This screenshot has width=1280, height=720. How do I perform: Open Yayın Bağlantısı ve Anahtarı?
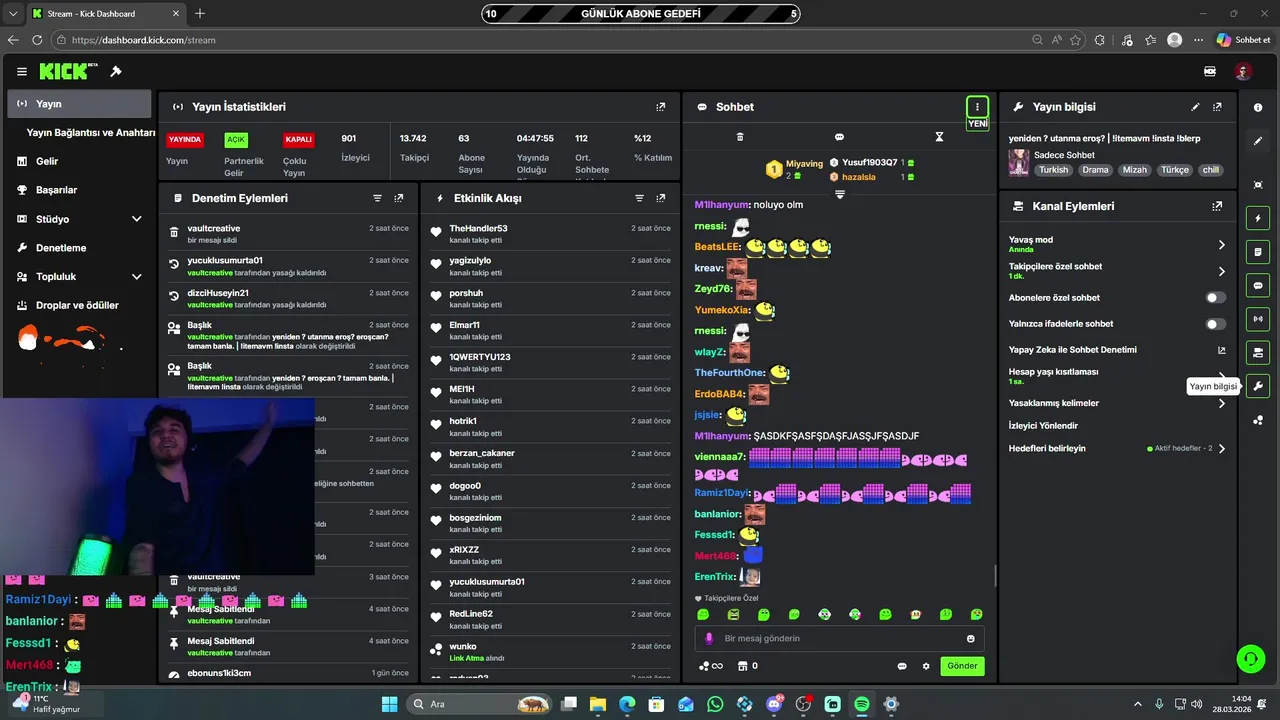click(x=90, y=132)
